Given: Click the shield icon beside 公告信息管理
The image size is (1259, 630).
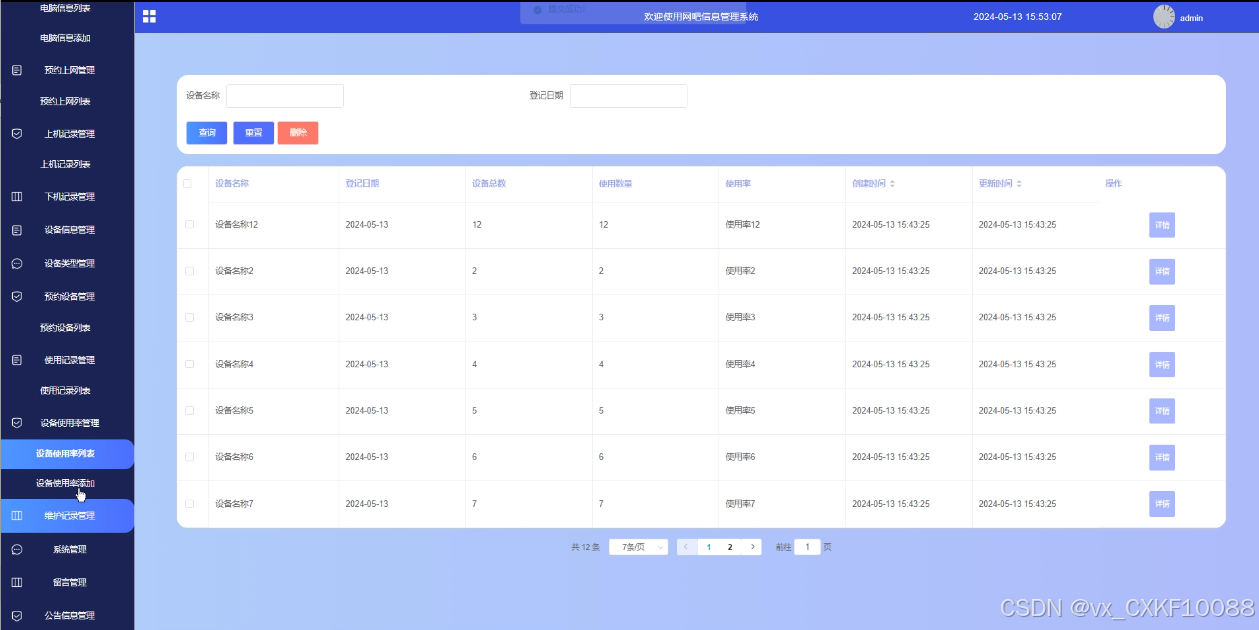Looking at the screenshot, I should (x=17, y=616).
